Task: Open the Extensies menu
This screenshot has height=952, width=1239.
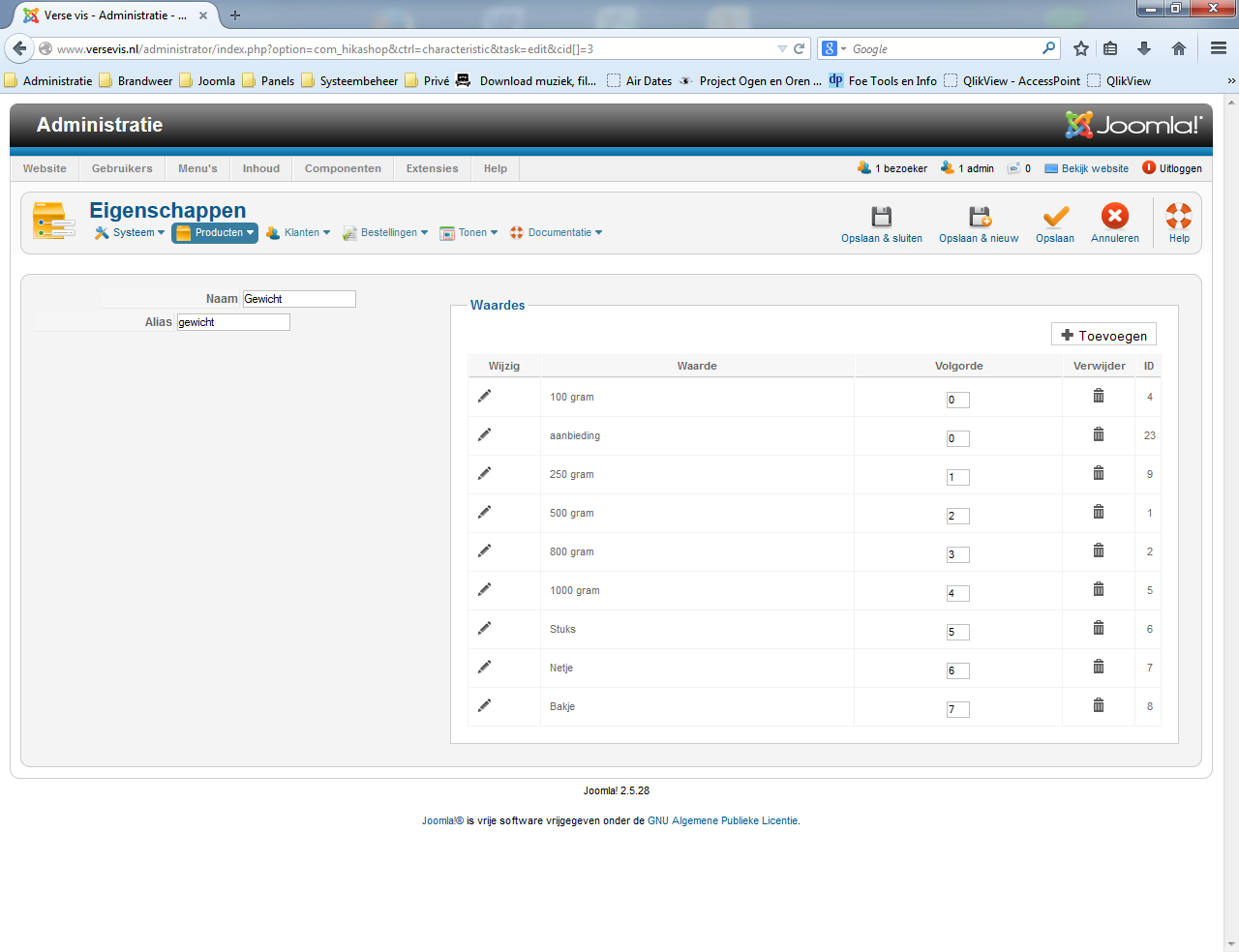Action: coord(432,168)
